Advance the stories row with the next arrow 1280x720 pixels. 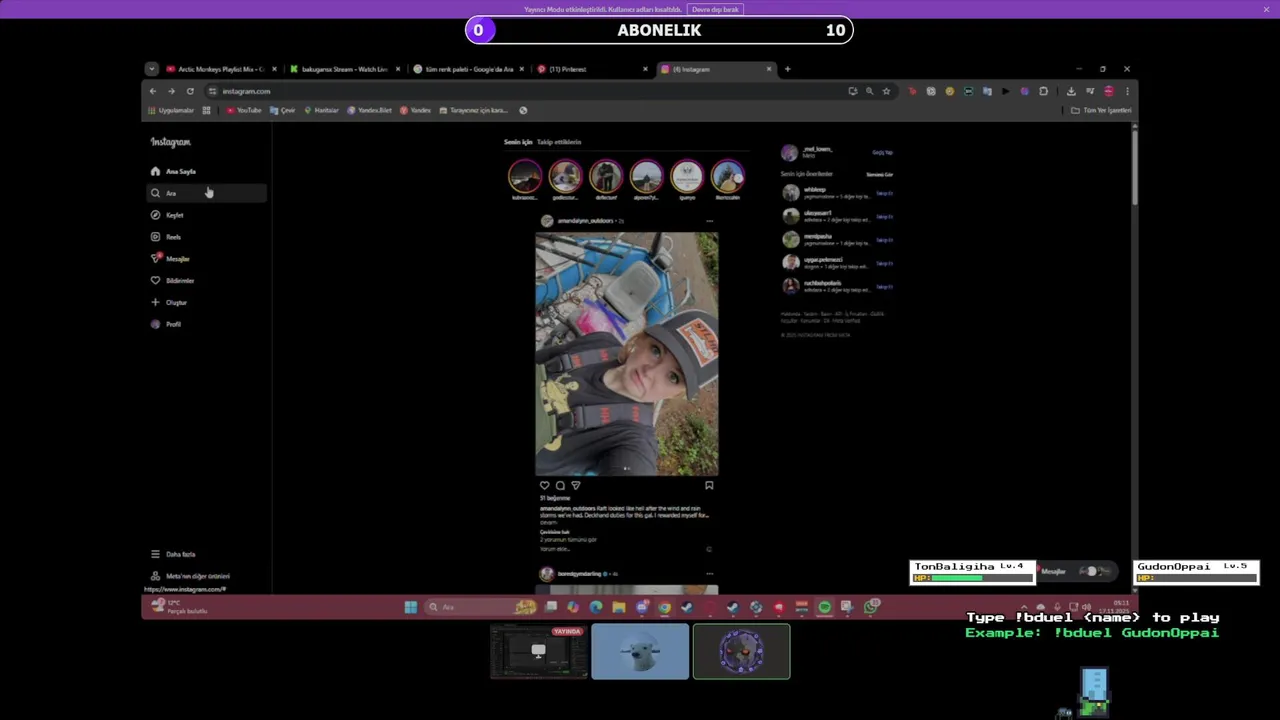click(x=739, y=177)
